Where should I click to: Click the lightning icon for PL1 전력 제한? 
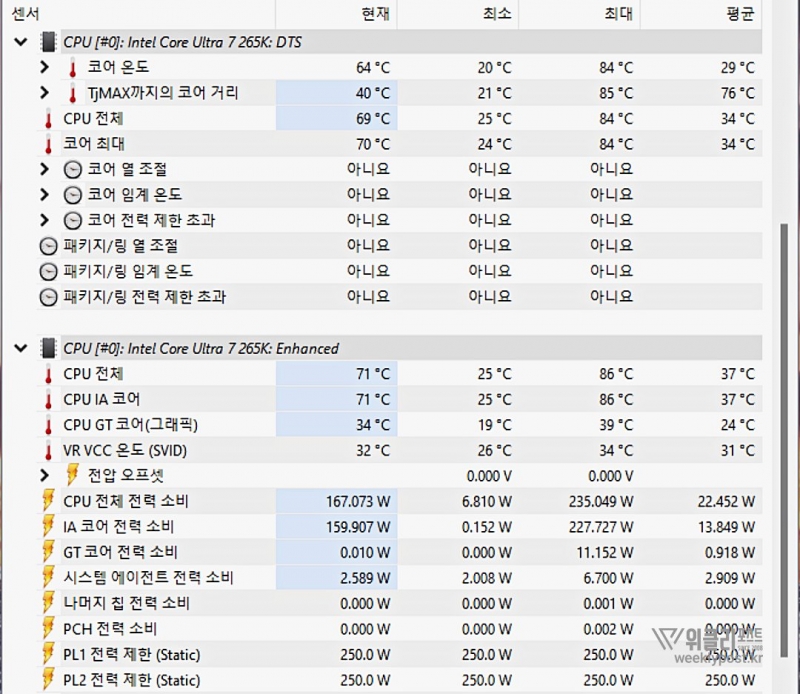click(48, 655)
